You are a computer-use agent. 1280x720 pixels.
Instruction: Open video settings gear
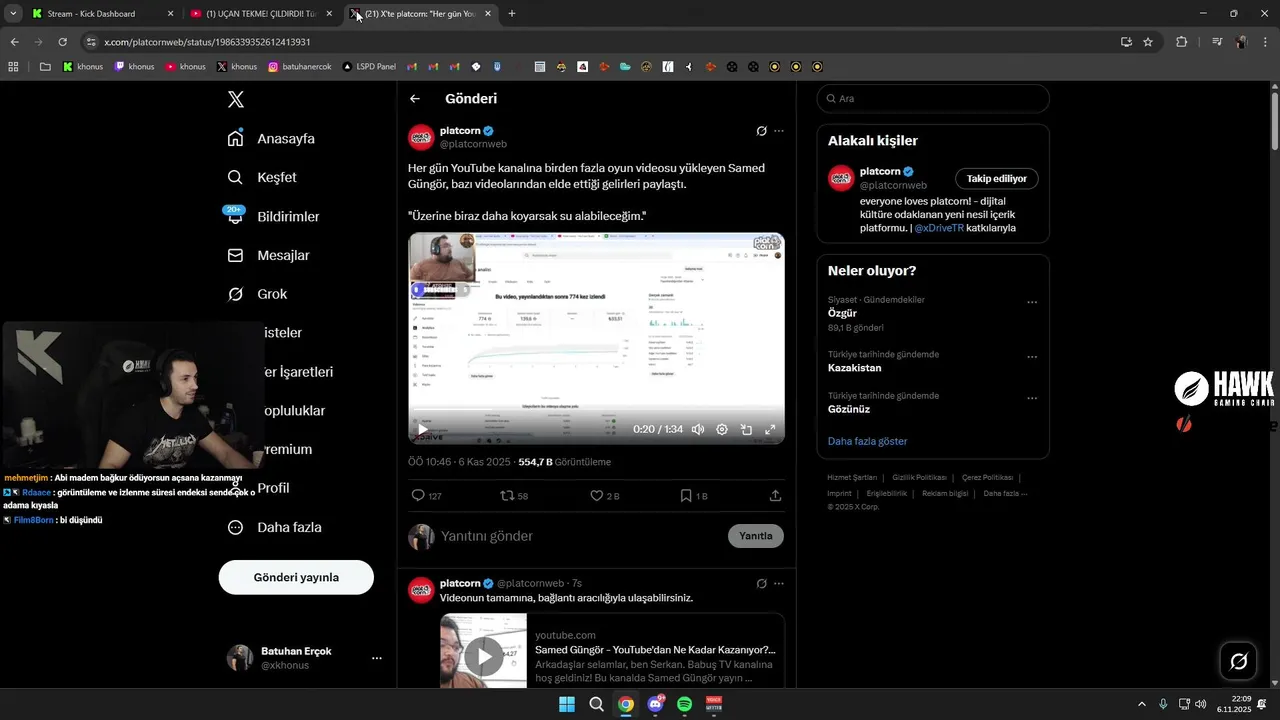(722, 429)
